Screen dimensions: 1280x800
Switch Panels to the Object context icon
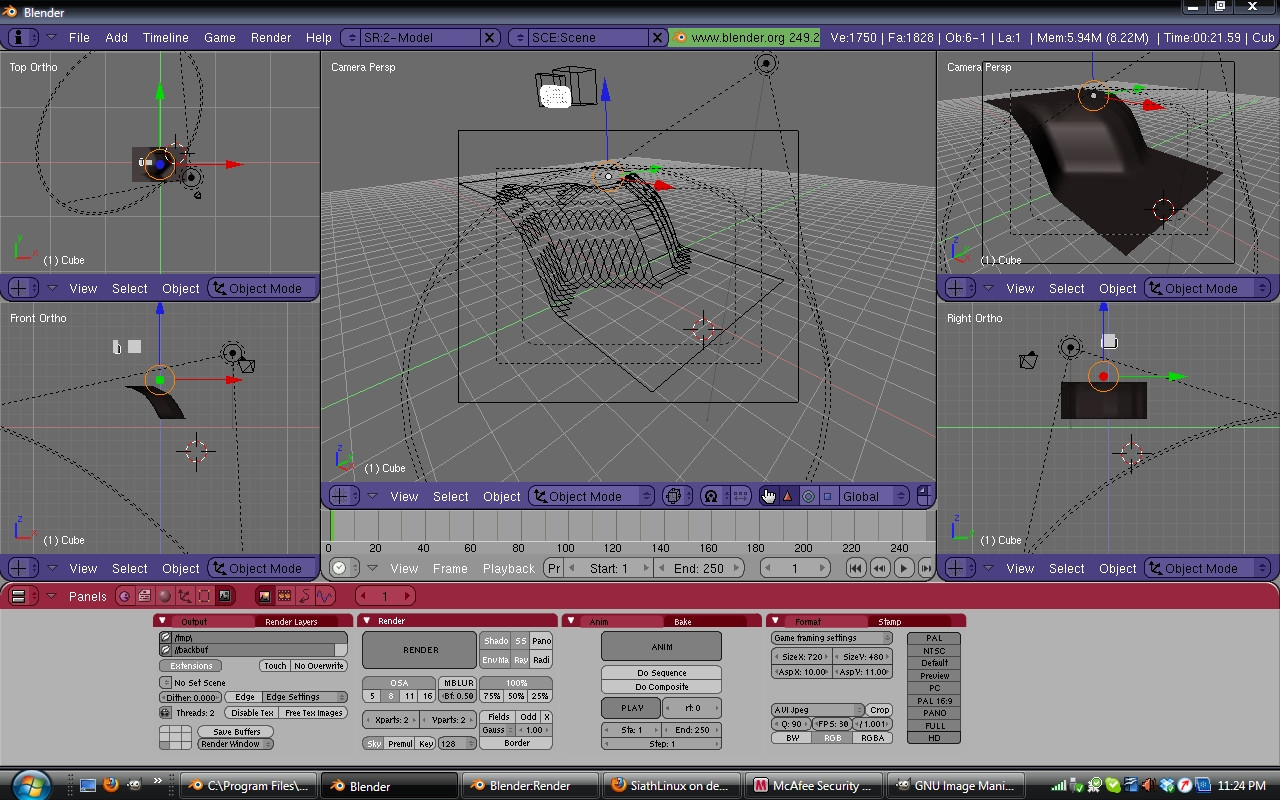click(184, 596)
